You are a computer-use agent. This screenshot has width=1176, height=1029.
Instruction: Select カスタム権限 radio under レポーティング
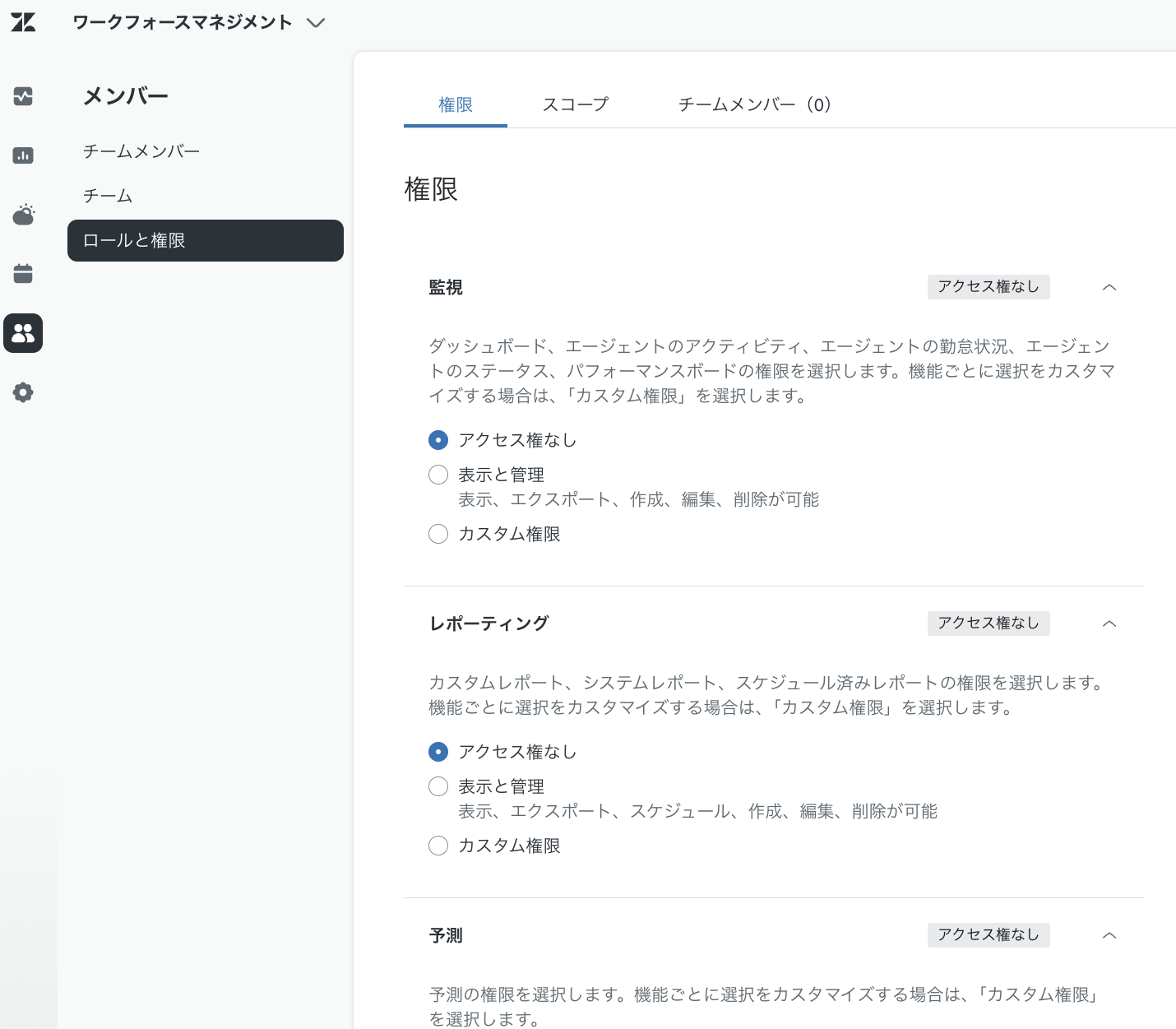(438, 846)
